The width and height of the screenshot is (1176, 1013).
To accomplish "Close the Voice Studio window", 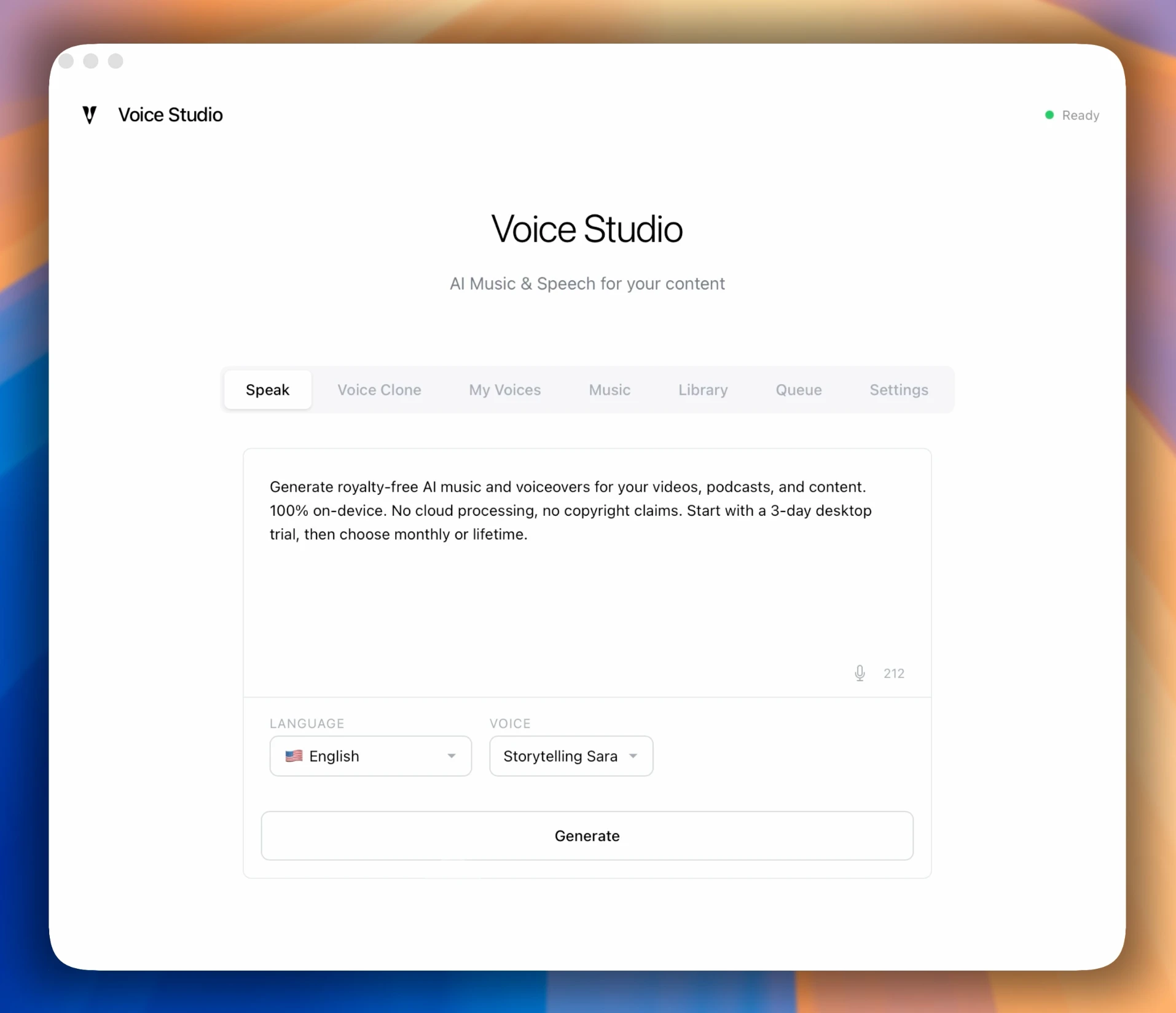I will click(x=66, y=61).
